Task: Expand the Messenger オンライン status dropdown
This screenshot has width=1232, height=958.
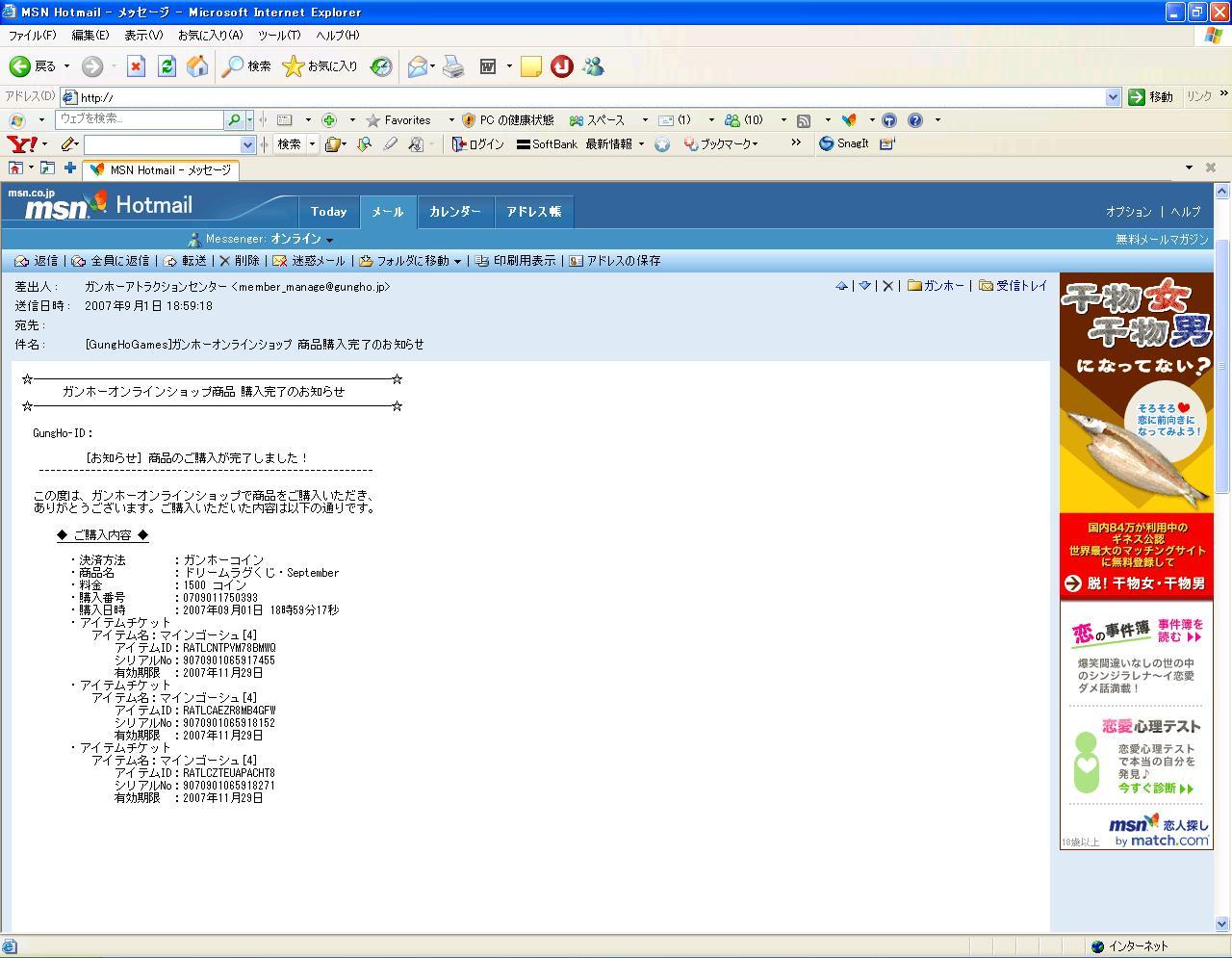Action: tap(329, 240)
